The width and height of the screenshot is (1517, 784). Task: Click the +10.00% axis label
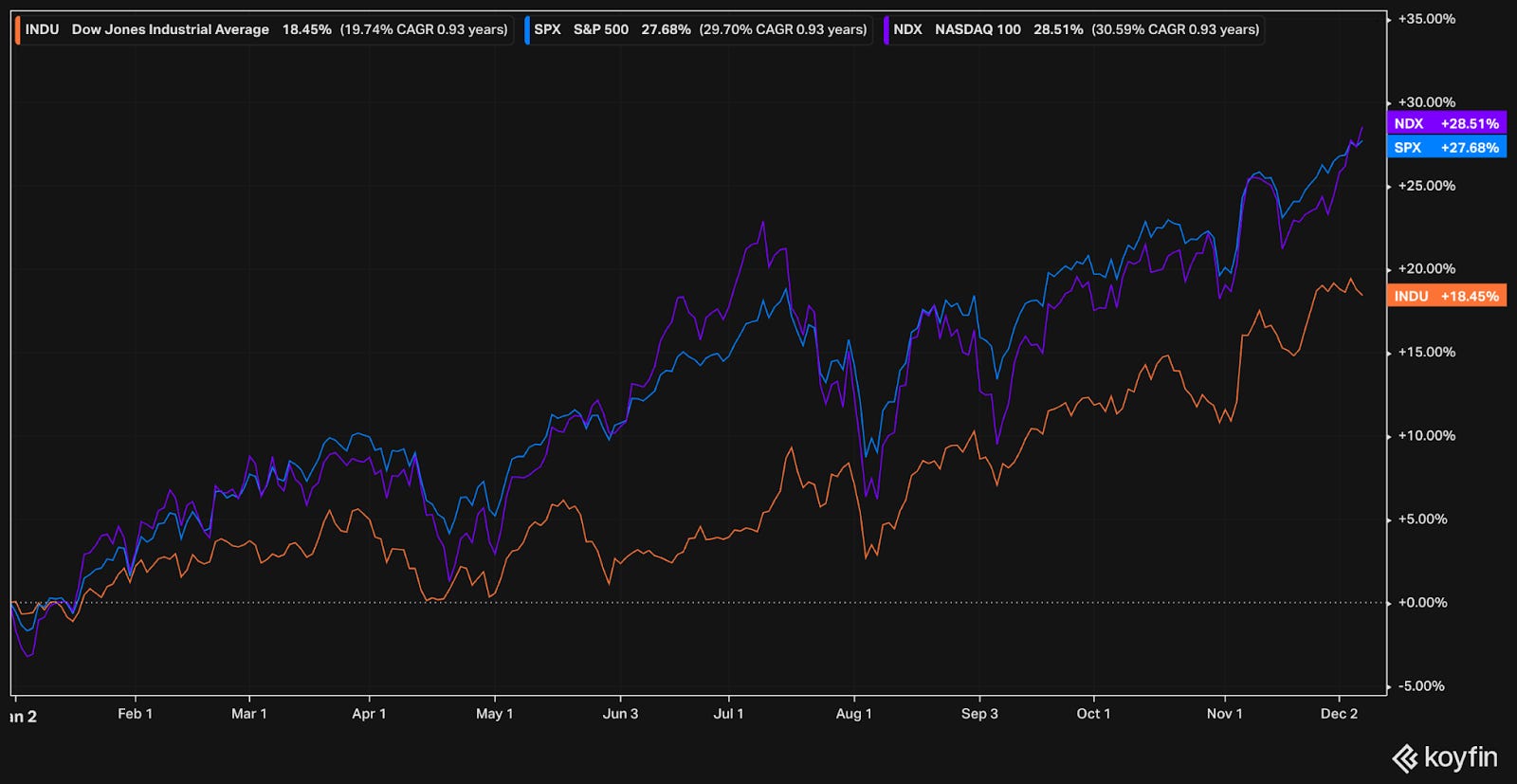[1426, 436]
